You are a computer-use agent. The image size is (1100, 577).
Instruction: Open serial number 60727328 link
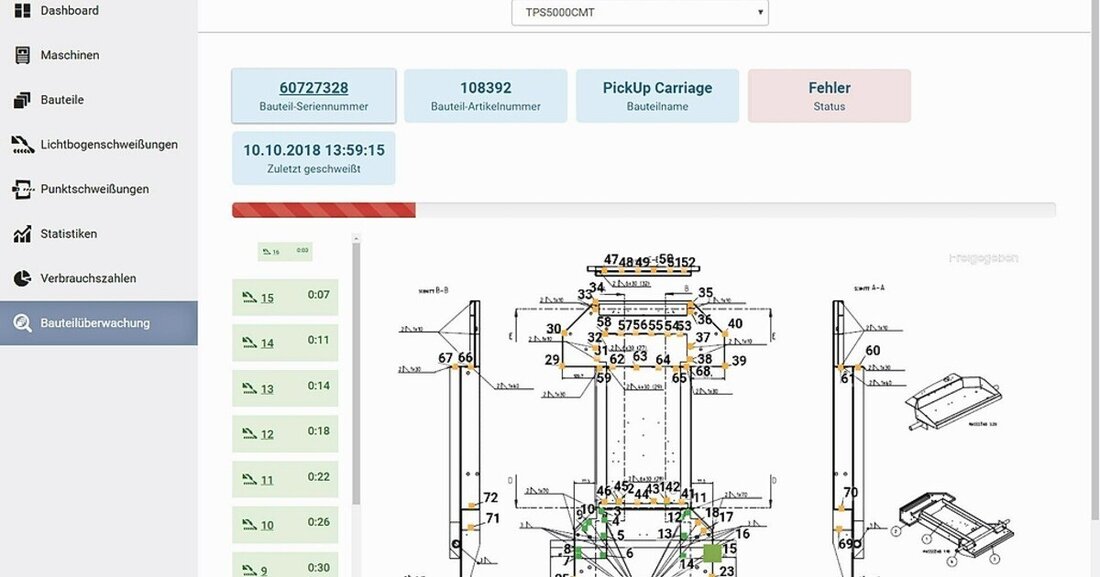[x=314, y=87]
